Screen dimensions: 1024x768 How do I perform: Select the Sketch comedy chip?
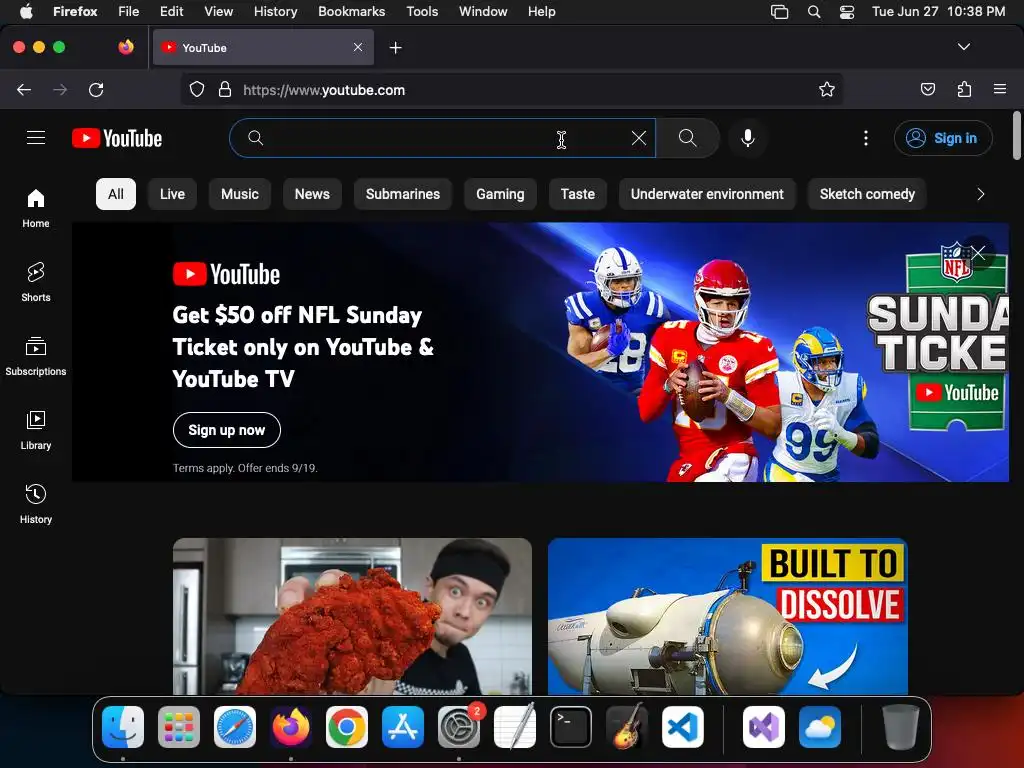tap(867, 194)
